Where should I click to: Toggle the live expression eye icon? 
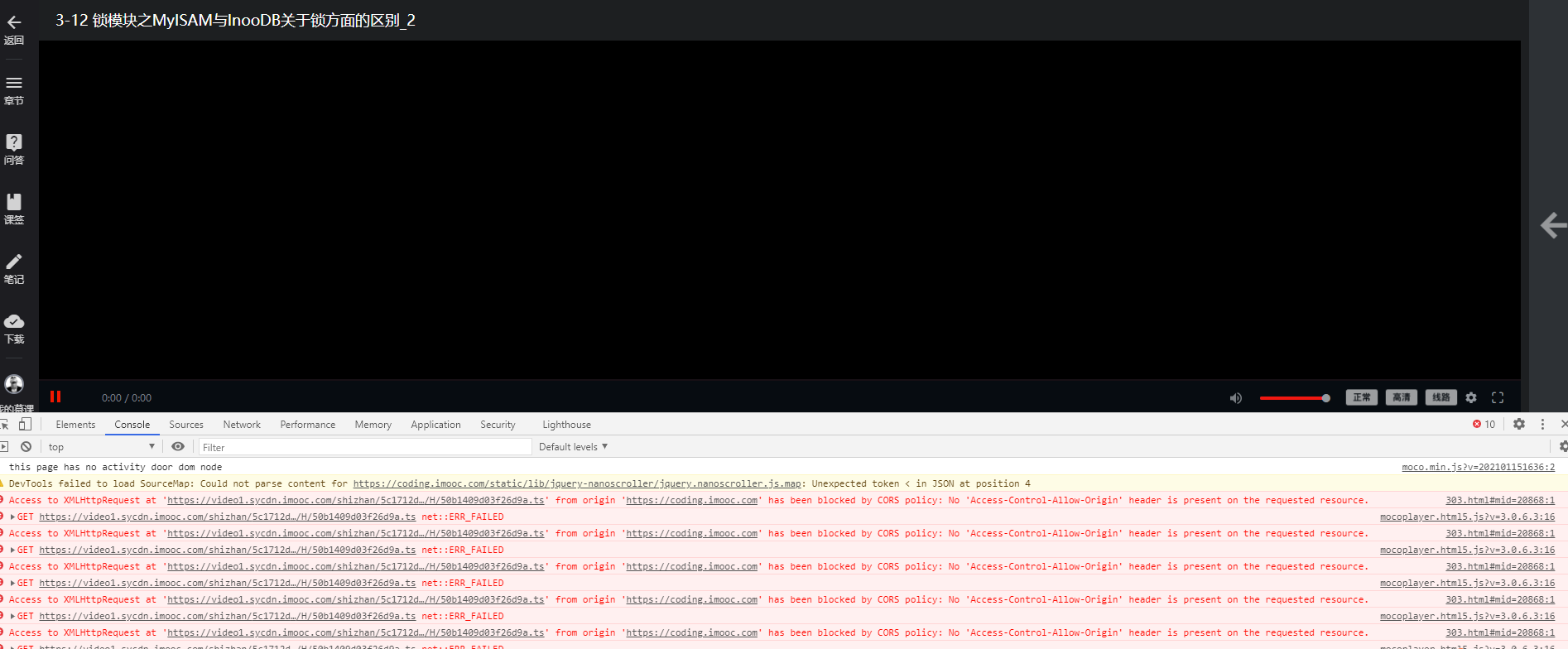coord(178,447)
